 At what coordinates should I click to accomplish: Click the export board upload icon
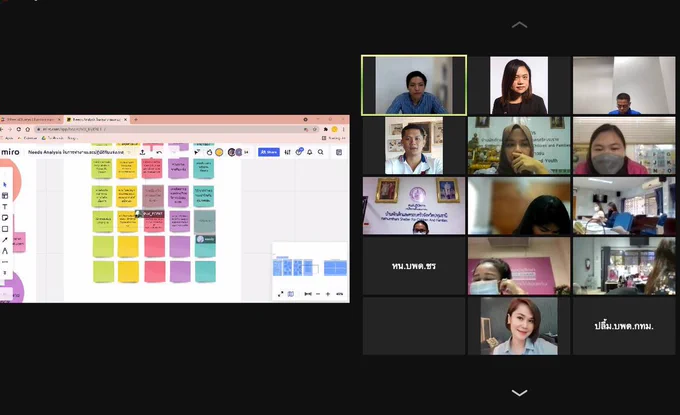142,152
